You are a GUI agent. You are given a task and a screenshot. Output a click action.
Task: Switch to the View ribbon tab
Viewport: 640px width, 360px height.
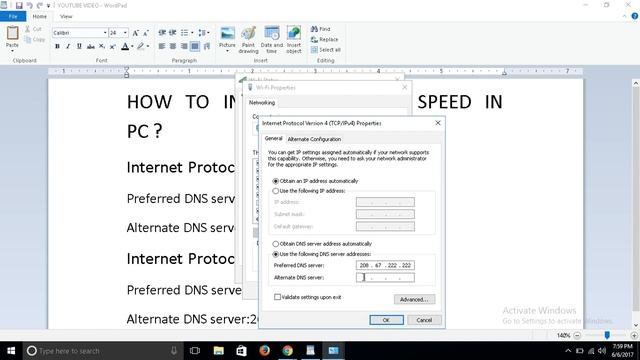click(x=66, y=16)
